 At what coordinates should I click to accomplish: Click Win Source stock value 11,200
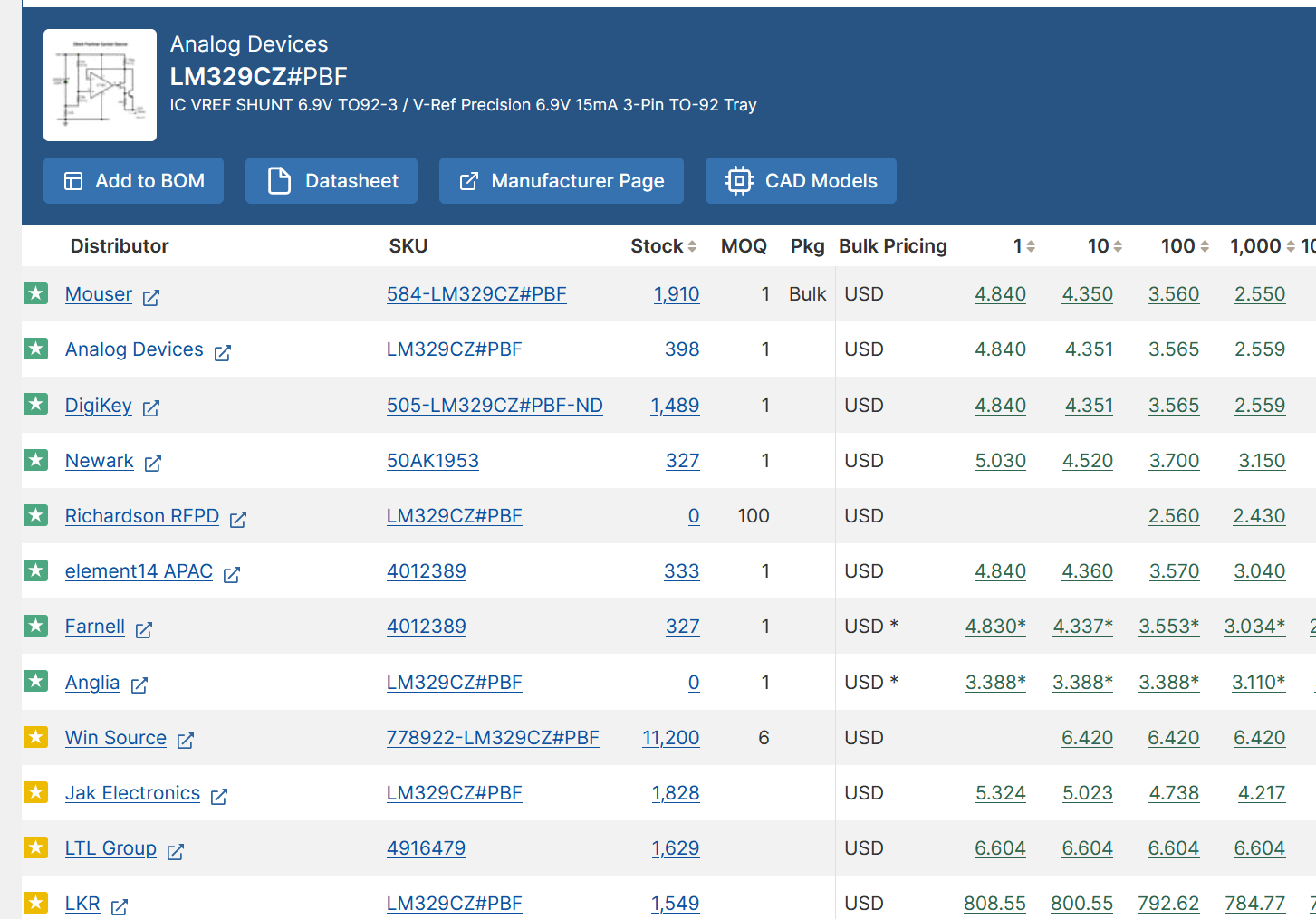coord(671,738)
